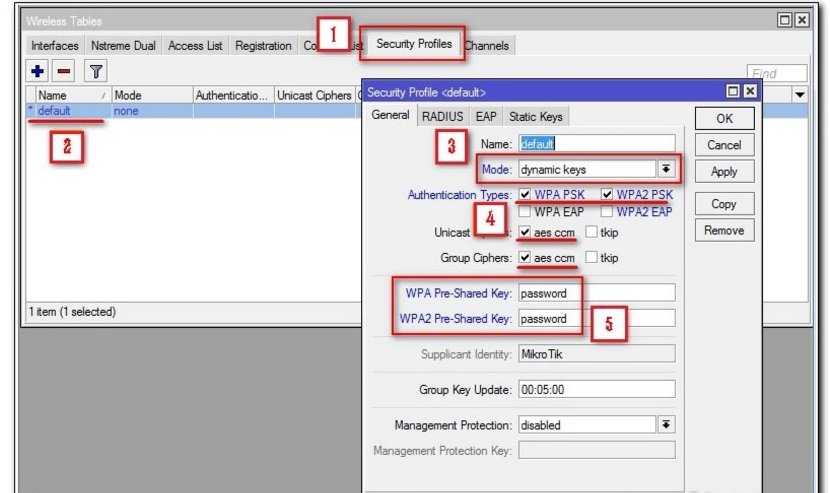Click the red minus remove icon
The width and height of the screenshot is (830, 493).
pos(62,72)
